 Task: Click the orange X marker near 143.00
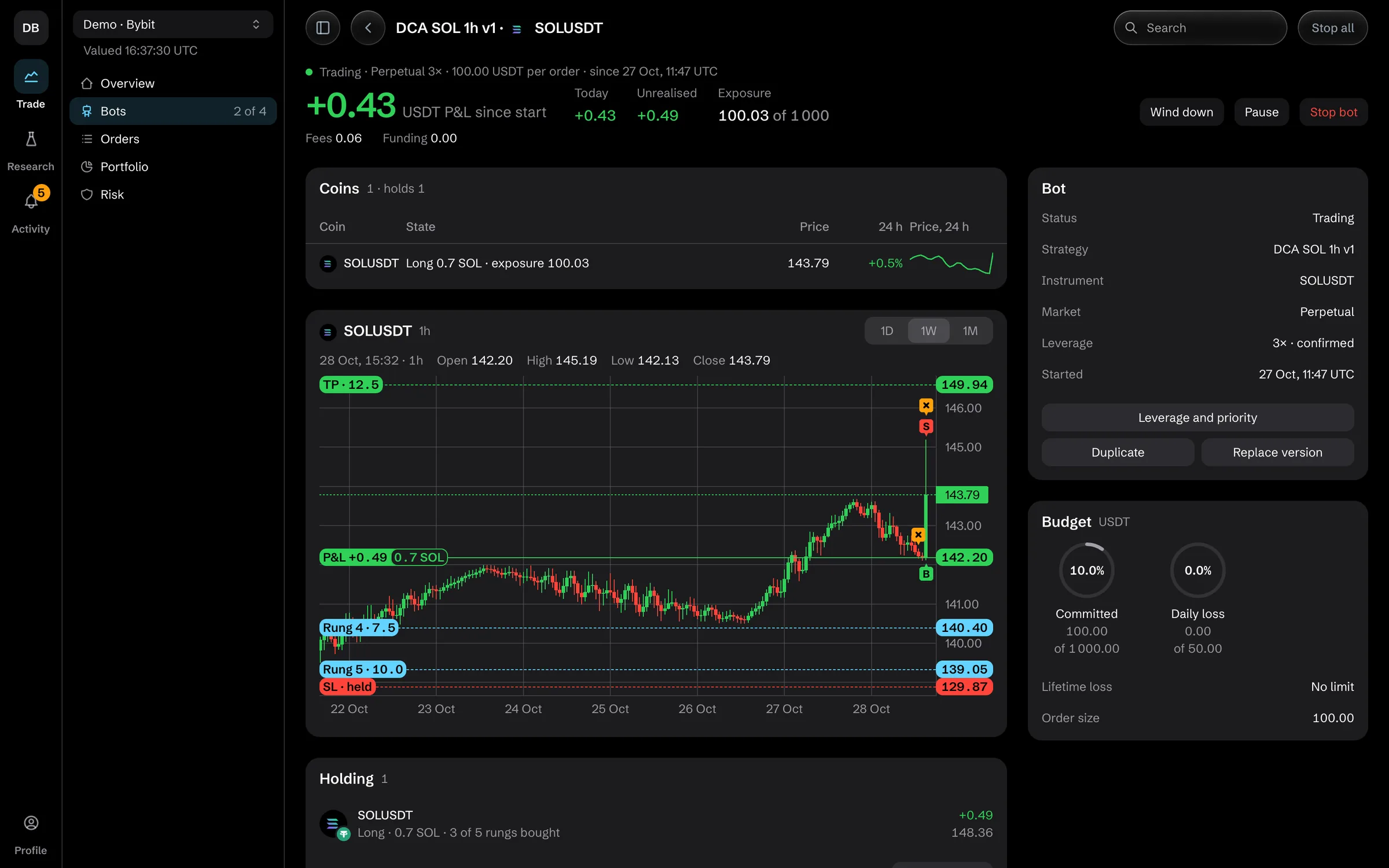pyautogui.click(x=918, y=535)
